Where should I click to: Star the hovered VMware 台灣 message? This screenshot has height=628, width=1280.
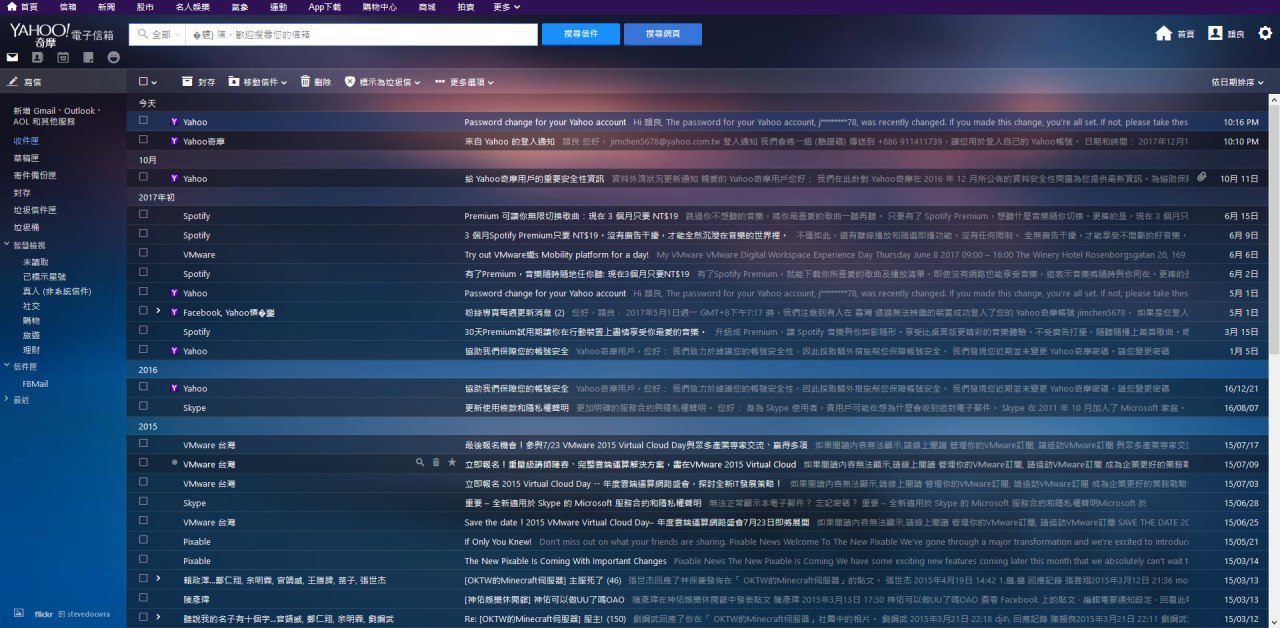452,463
